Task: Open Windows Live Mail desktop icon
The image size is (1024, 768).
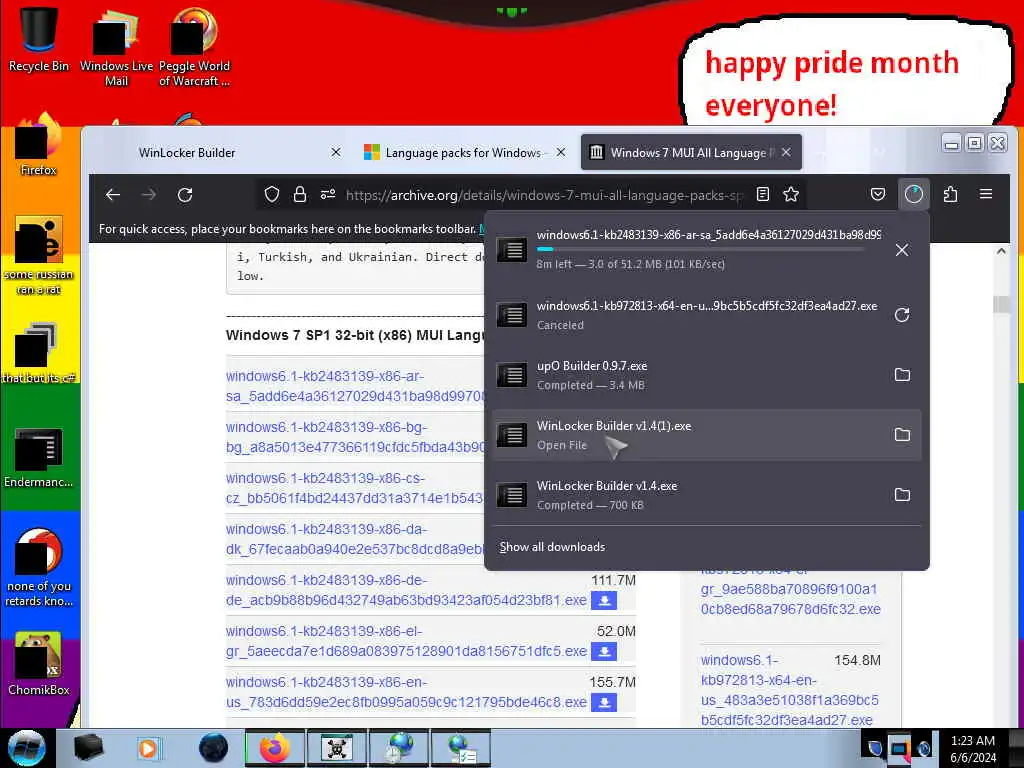Action: pos(116,46)
